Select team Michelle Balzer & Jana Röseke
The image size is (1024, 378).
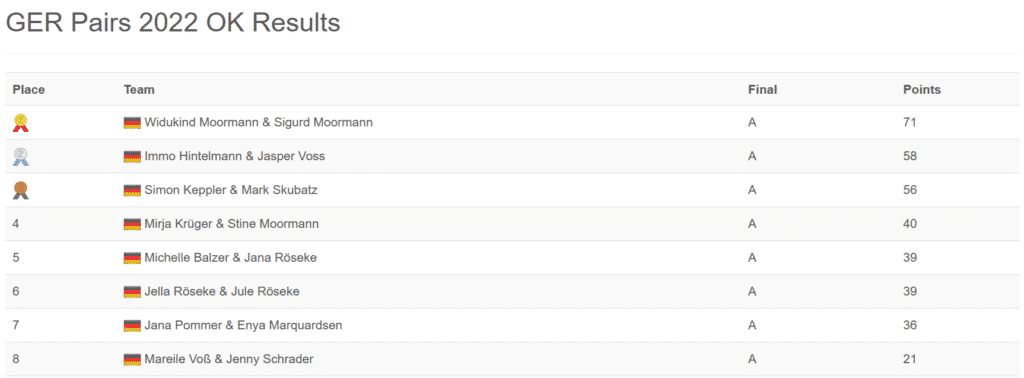pos(231,258)
